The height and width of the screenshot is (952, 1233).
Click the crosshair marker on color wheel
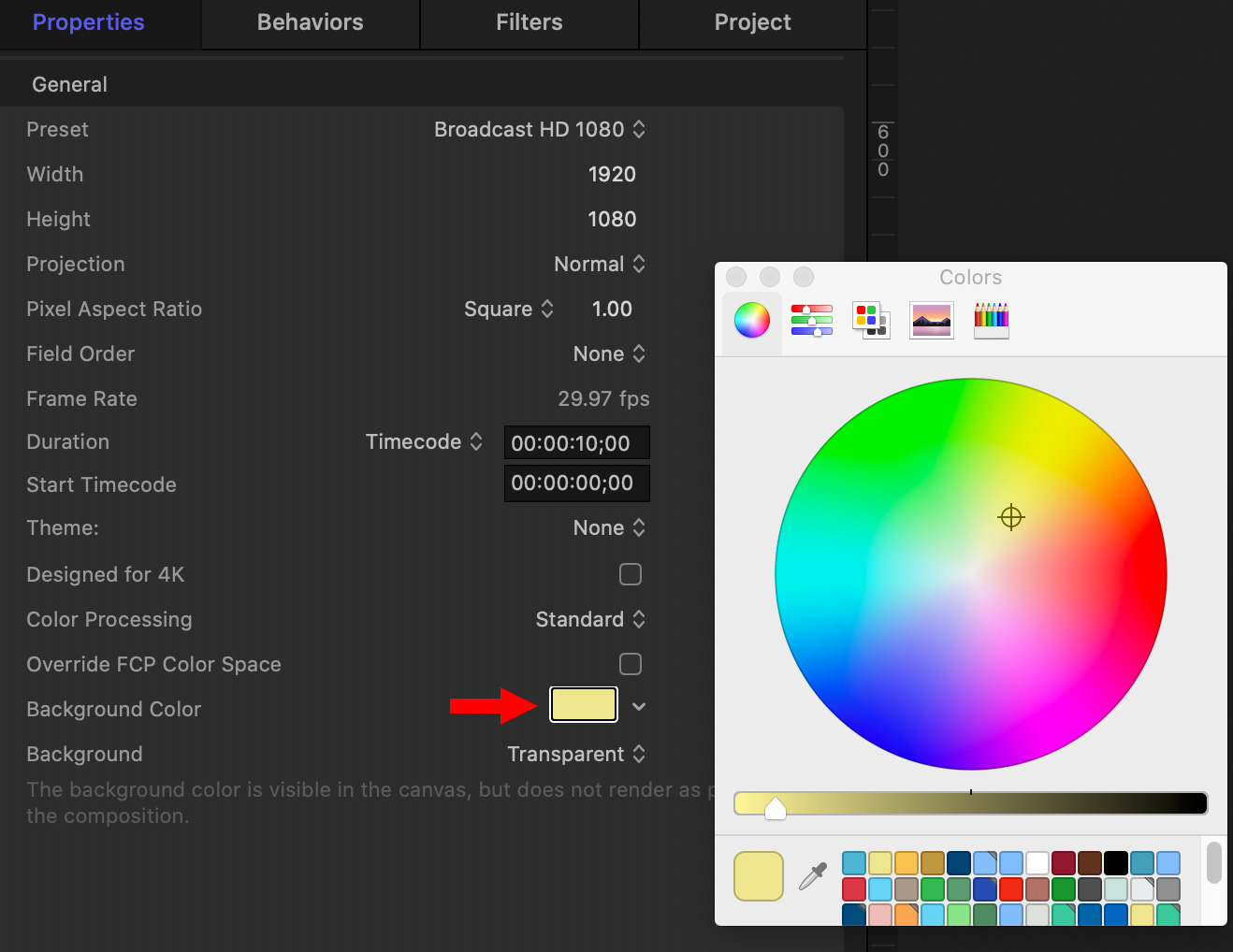[x=1011, y=517]
